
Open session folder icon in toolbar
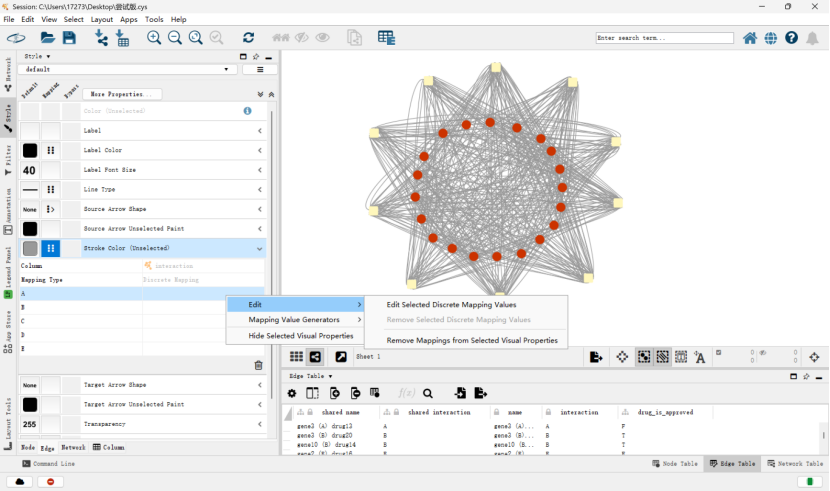[48, 38]
